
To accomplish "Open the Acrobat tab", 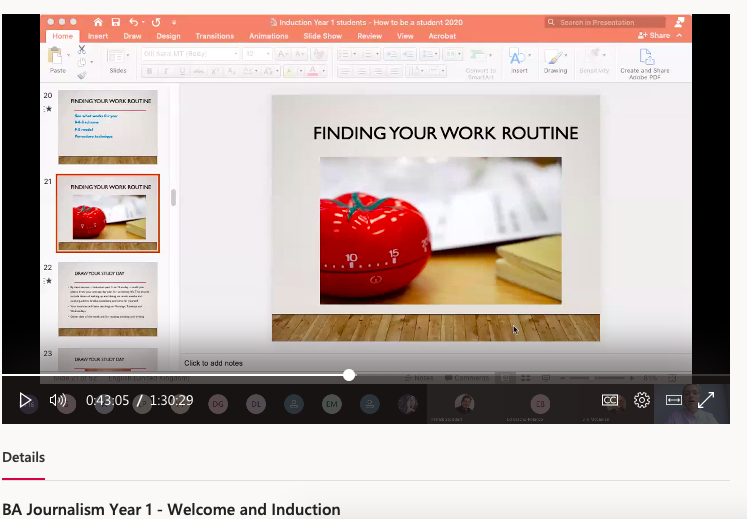I will (x=442, y=36).
